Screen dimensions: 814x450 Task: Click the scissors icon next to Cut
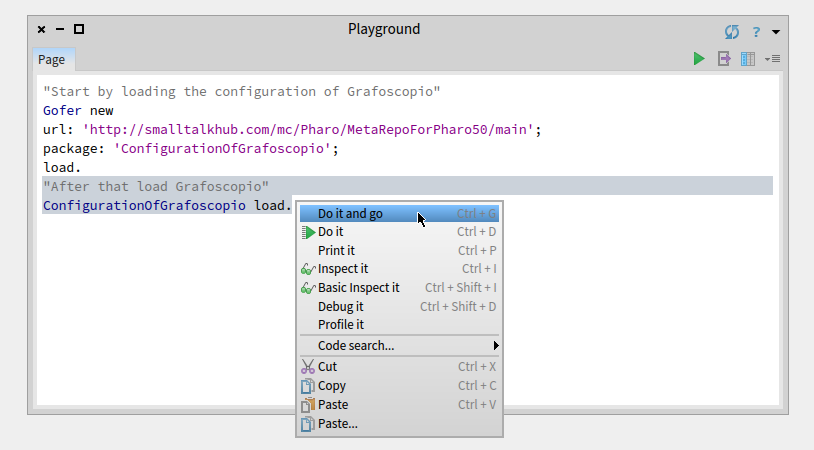(308, 367)
